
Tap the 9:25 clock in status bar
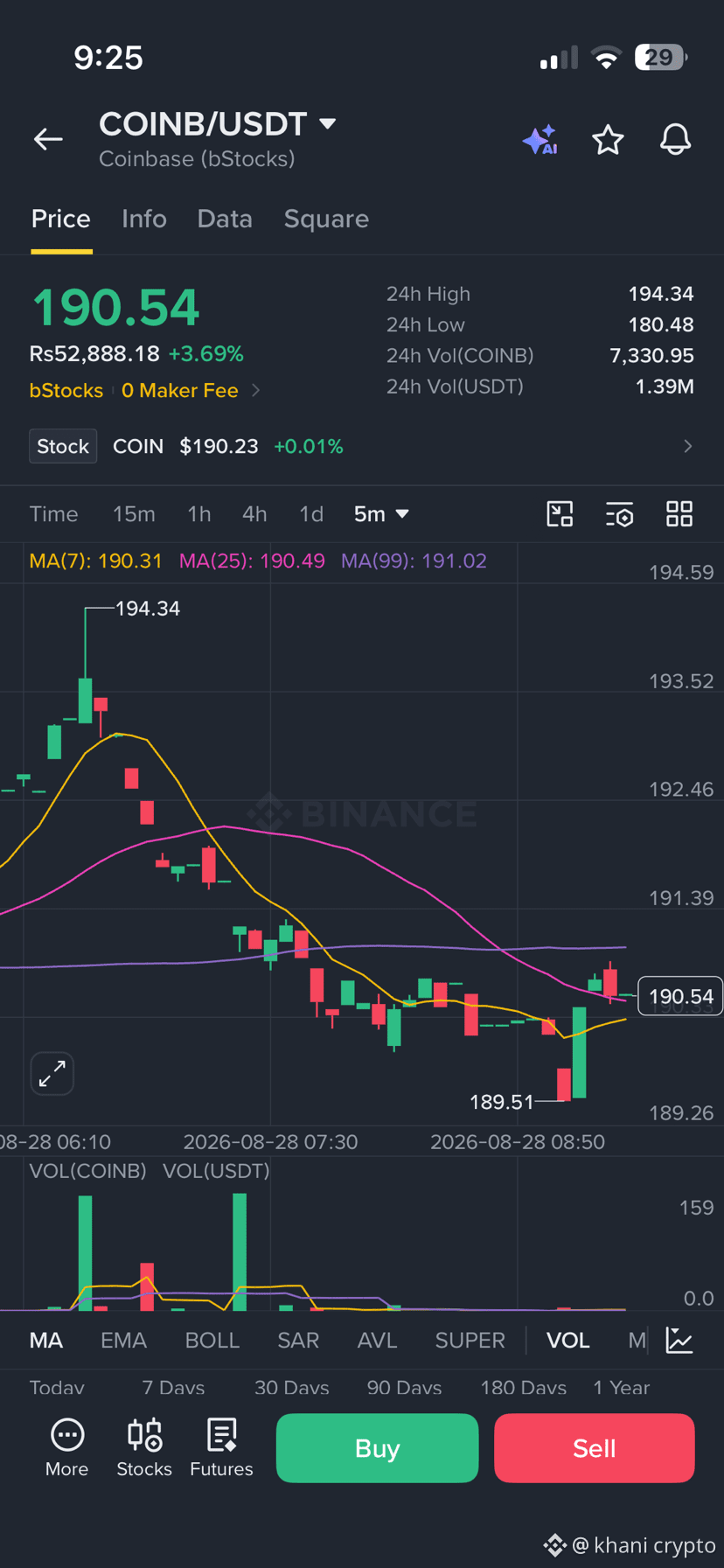pyautogui.click(x=108, y=58)
